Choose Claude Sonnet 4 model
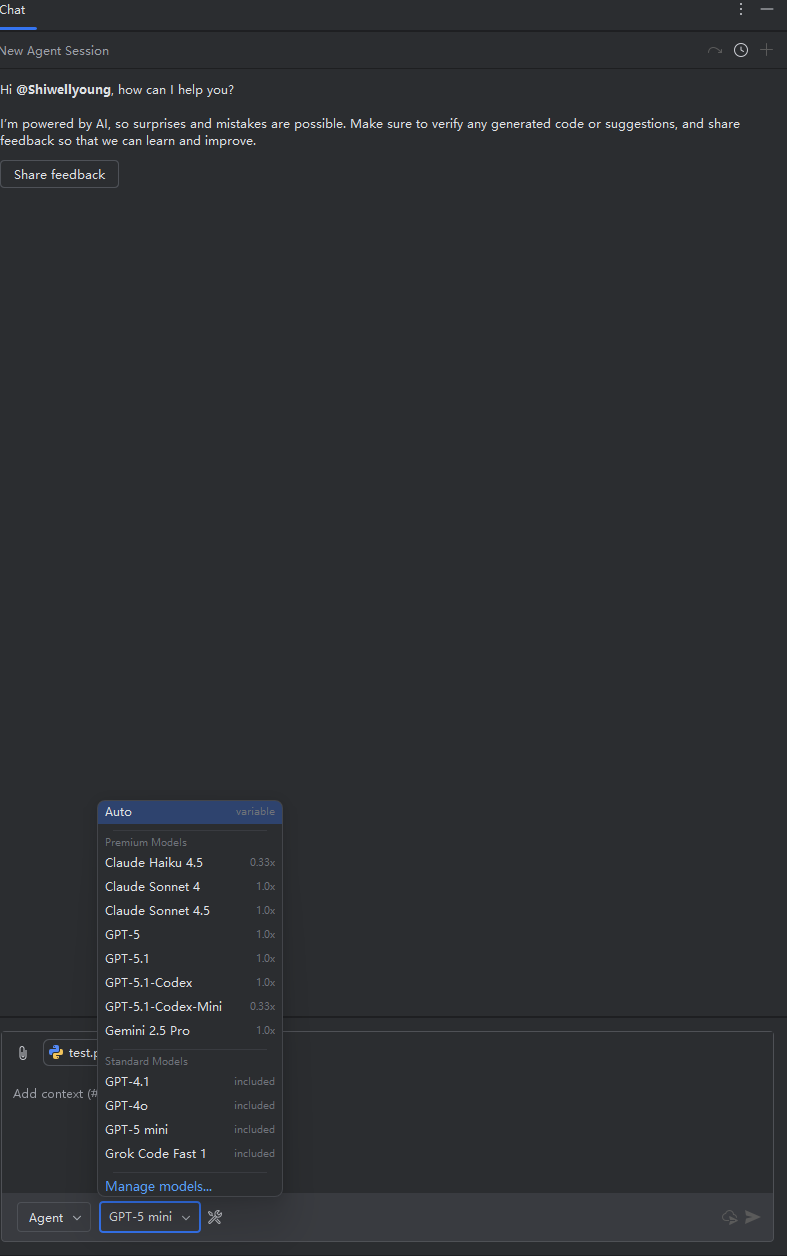Image resolution: width=787 pixels, height=1256 pixels. click(x=190, y=886)
